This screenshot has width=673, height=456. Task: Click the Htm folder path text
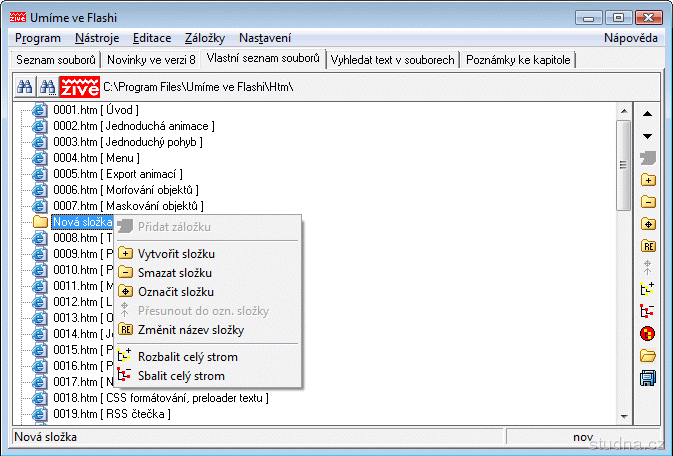click(x=198, y=87)
